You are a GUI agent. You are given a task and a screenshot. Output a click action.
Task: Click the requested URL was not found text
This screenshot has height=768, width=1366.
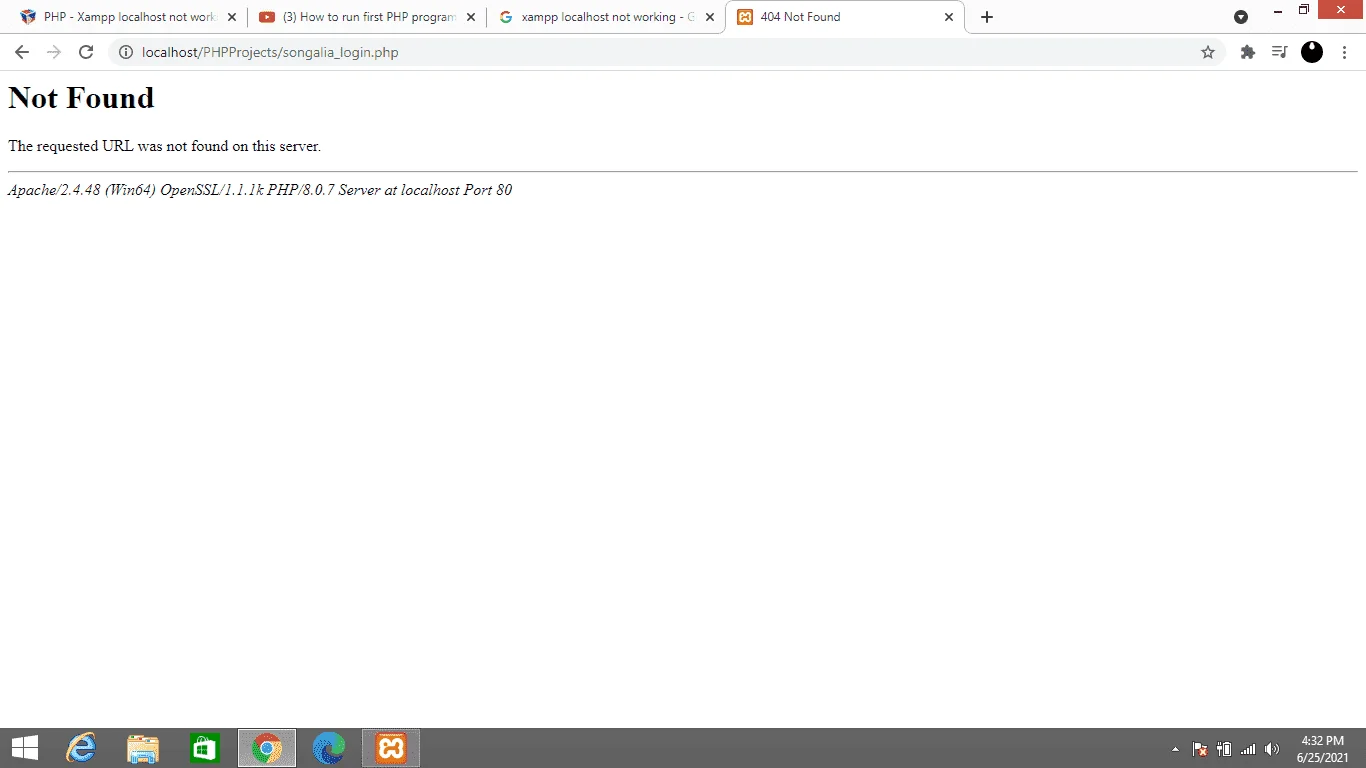point(164,146)
